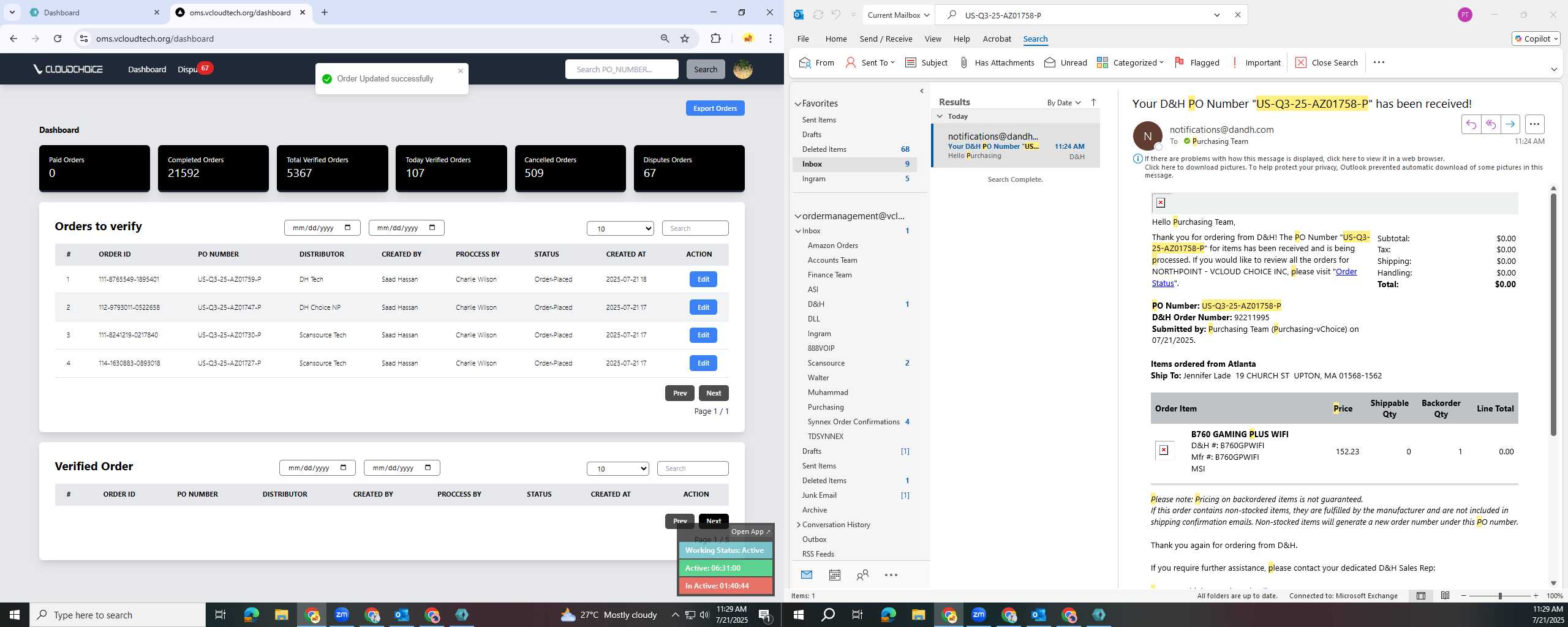The height and width of the screenshot is (627, 1568).
Task: Open Windows Start menu on left taskbar
Action: point(15,615)
